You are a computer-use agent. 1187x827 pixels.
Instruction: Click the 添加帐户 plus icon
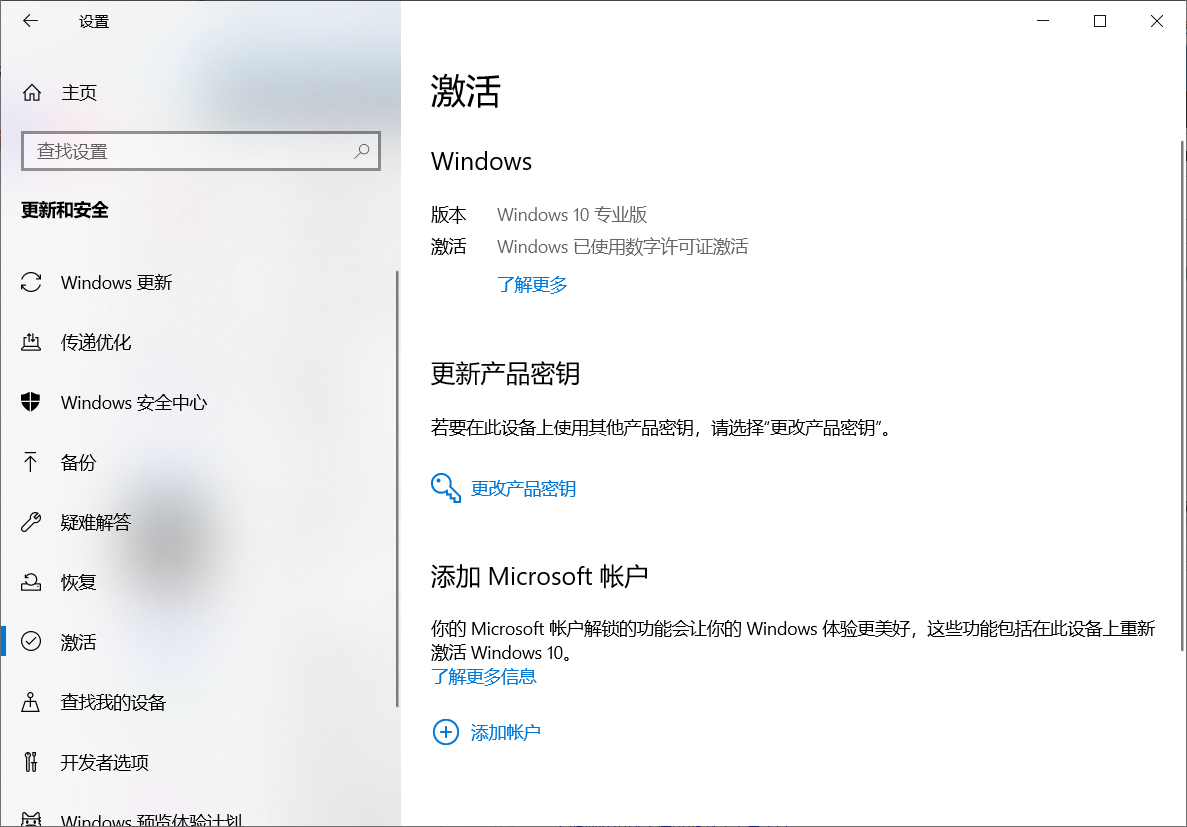click(x=445, y=732)
